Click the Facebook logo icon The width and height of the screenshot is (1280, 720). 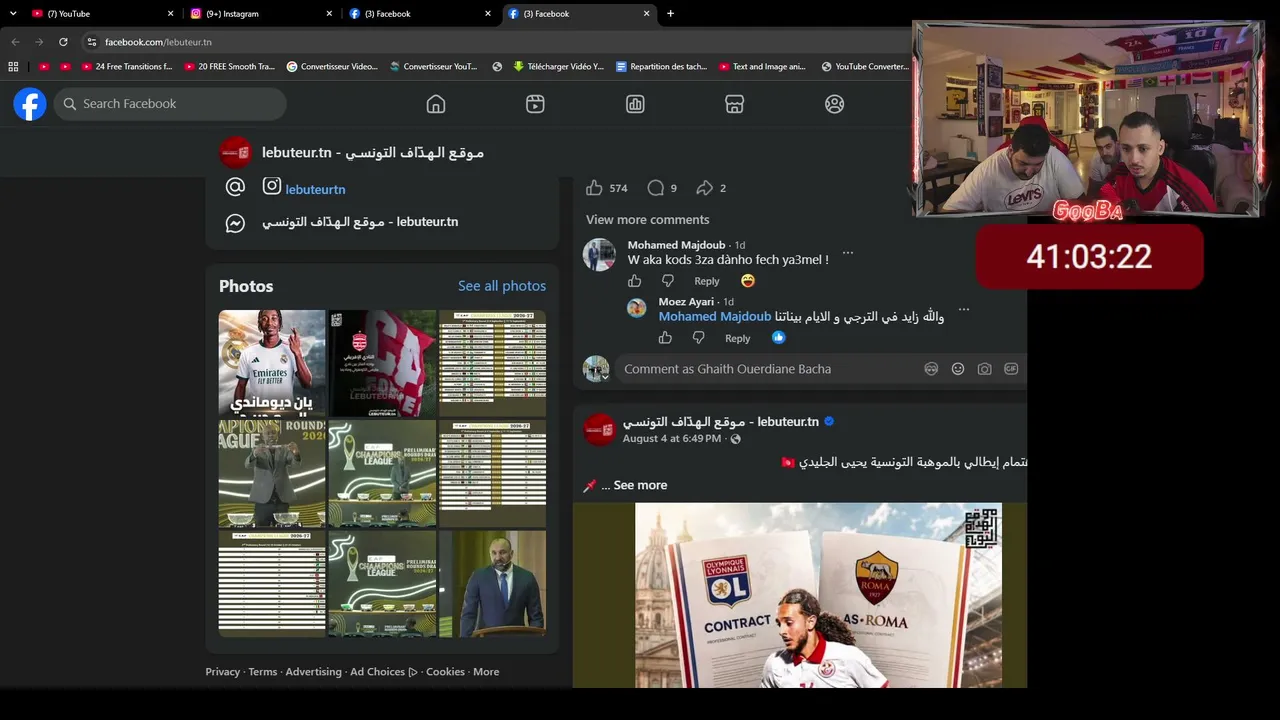point(30,104)
